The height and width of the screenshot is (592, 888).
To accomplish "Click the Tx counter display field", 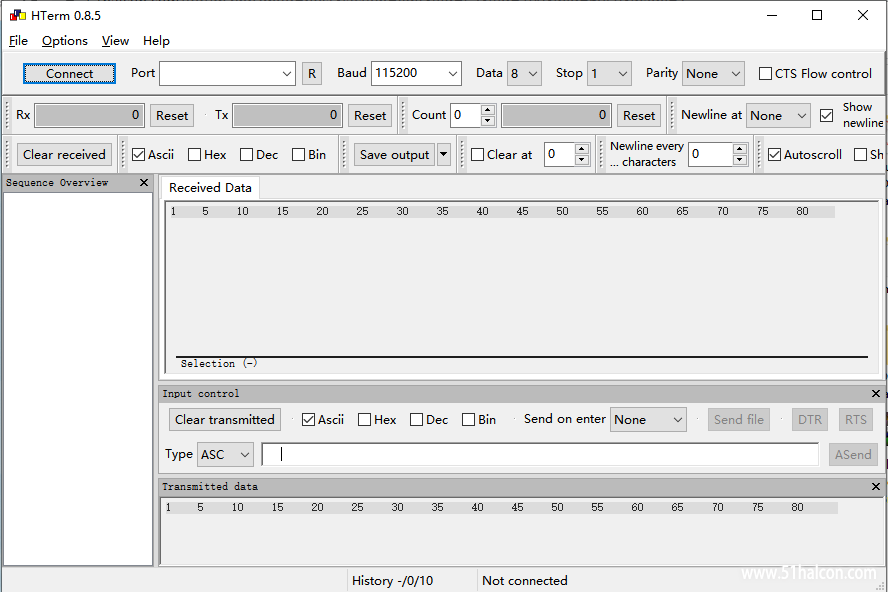I will [x=287, y=115].
